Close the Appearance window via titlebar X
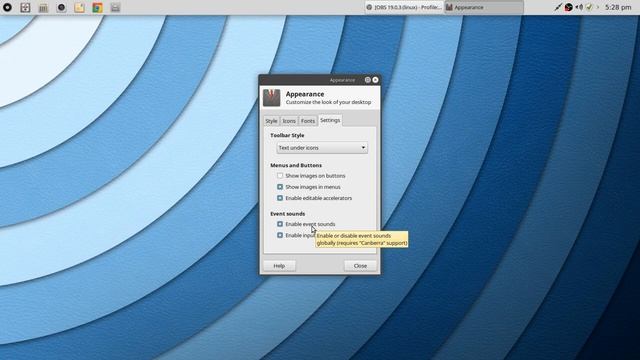This screenshot has height=360, width=640. (x=375, y=80)
